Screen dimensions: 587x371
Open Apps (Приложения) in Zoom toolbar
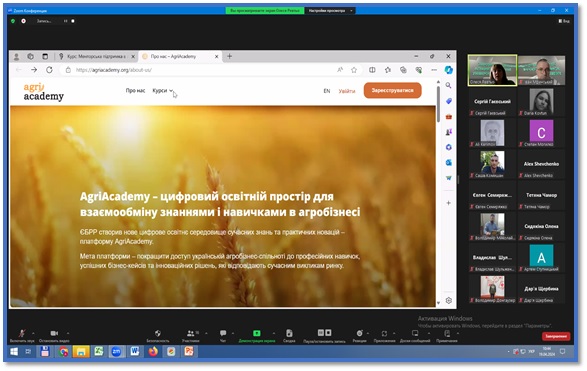(x=384, y=335)
